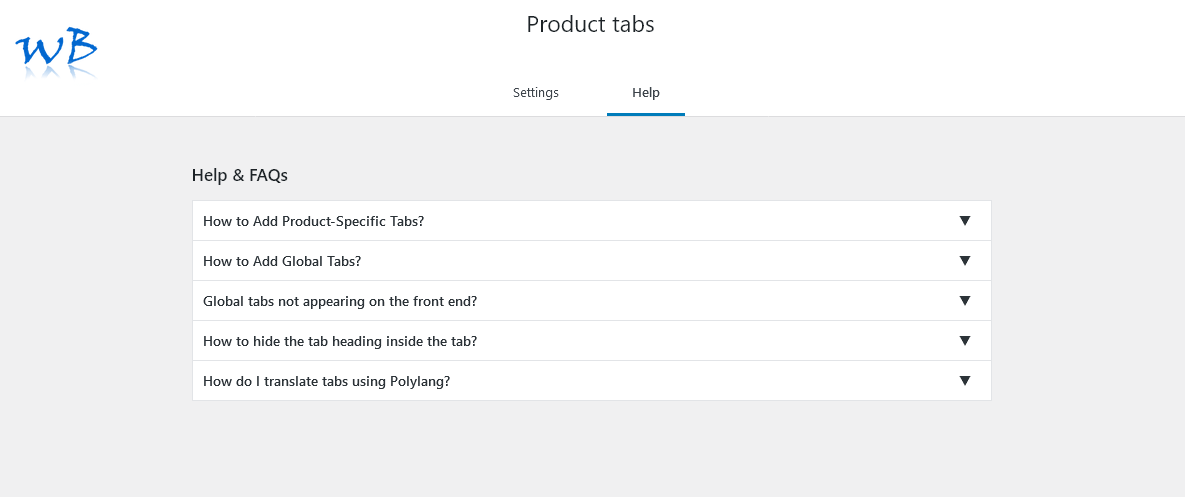
Task: Click the arrow beside Product-Specific Tabs question
Action: pyautogui.click(x=965, y=221)
